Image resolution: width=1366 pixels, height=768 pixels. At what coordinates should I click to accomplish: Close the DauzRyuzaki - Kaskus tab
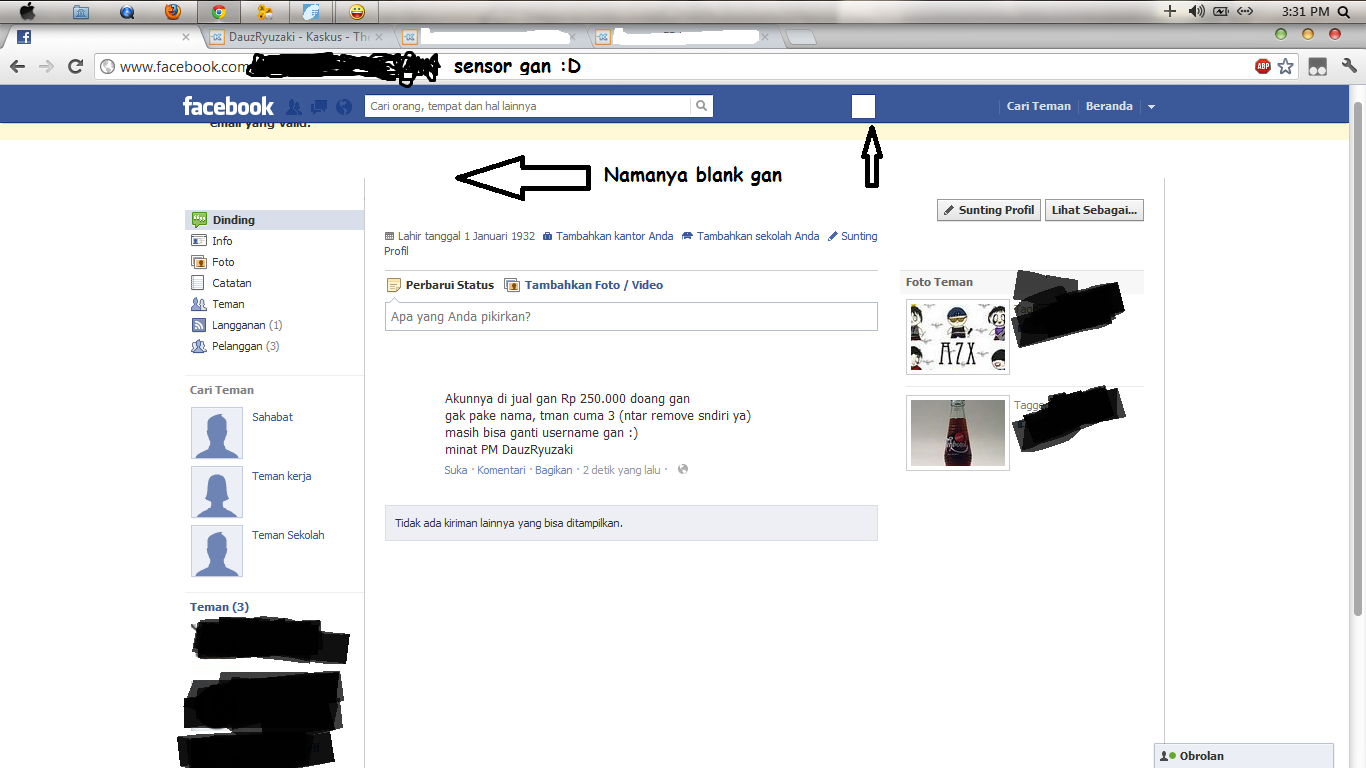pyautogui.click(x=378, y=37)
